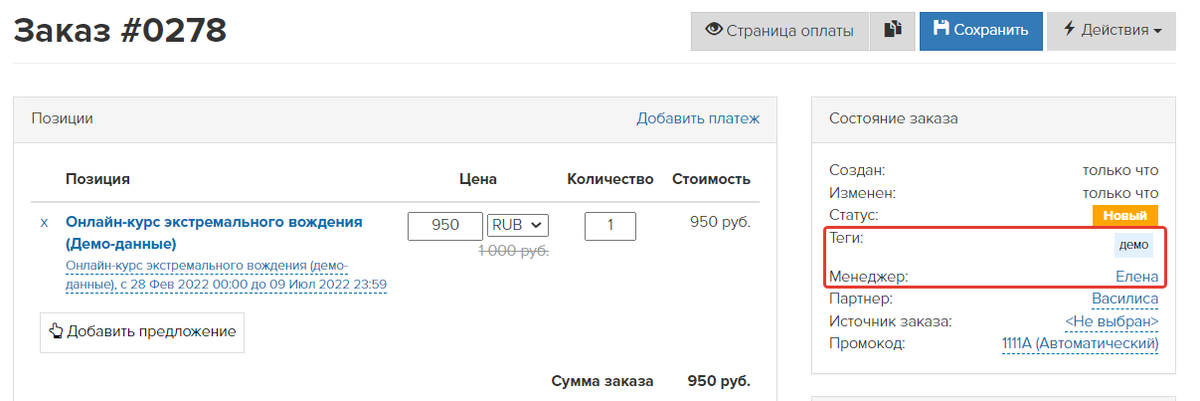Click the Цена column header
Image resolution: width=1200 pixels, height=401 pixels.
(x=478, y=179)
